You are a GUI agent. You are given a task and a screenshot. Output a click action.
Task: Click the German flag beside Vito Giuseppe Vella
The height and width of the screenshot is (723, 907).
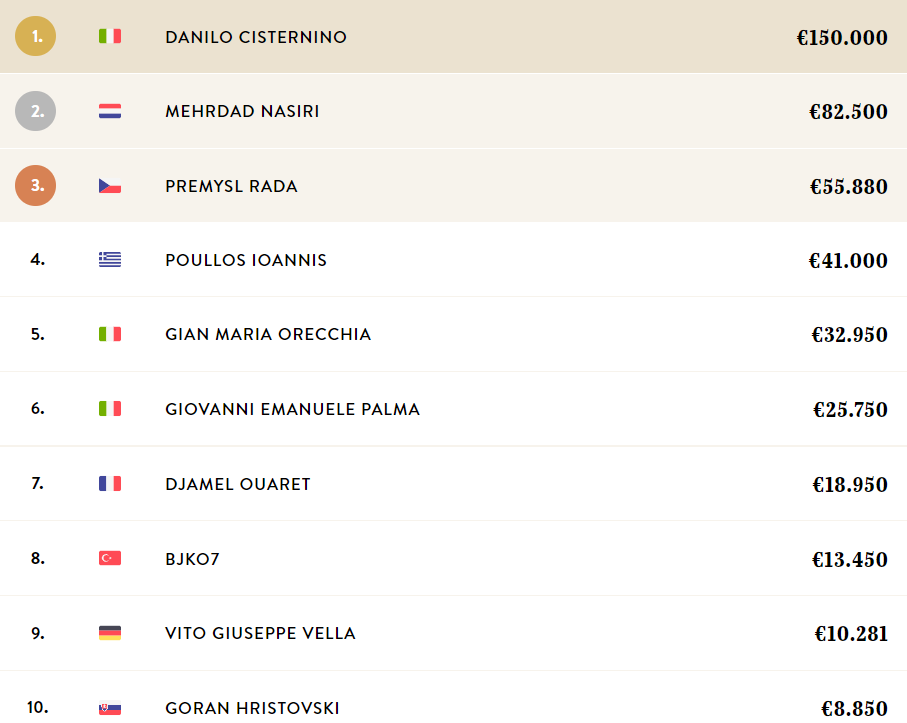coord(110,633)
